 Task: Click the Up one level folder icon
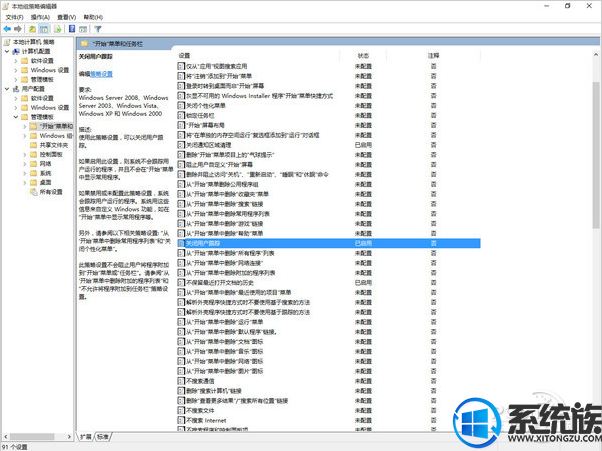click(x=33, y=29)
